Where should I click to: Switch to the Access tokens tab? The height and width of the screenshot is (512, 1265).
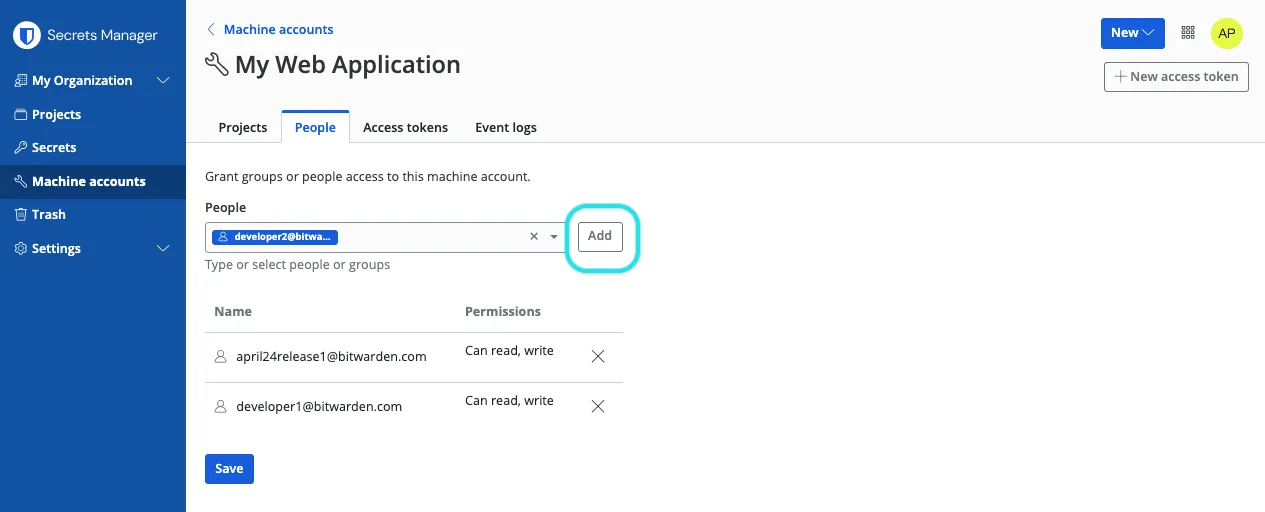tap(405, 127)
